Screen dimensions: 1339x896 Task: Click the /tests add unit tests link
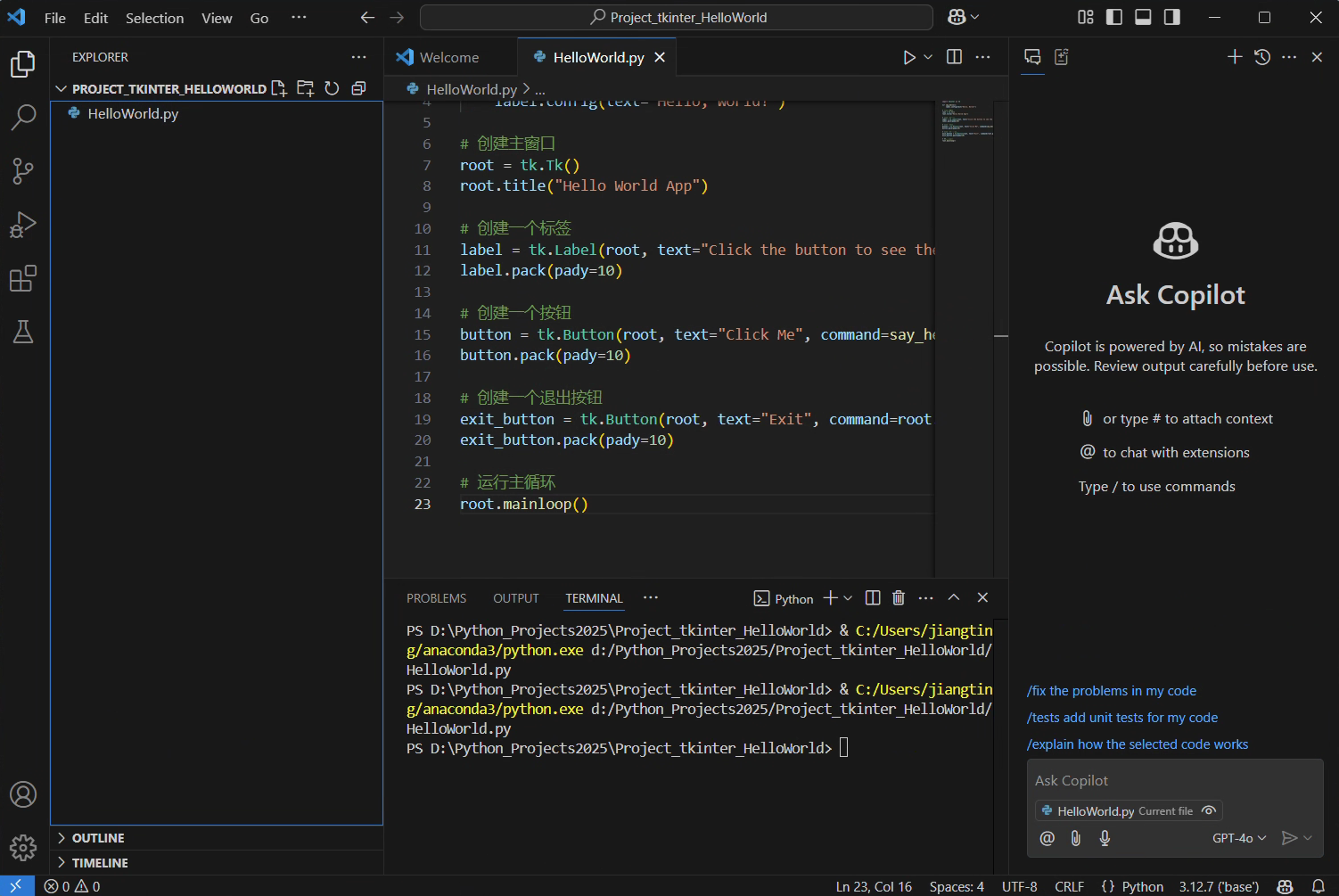point(1121,718)
